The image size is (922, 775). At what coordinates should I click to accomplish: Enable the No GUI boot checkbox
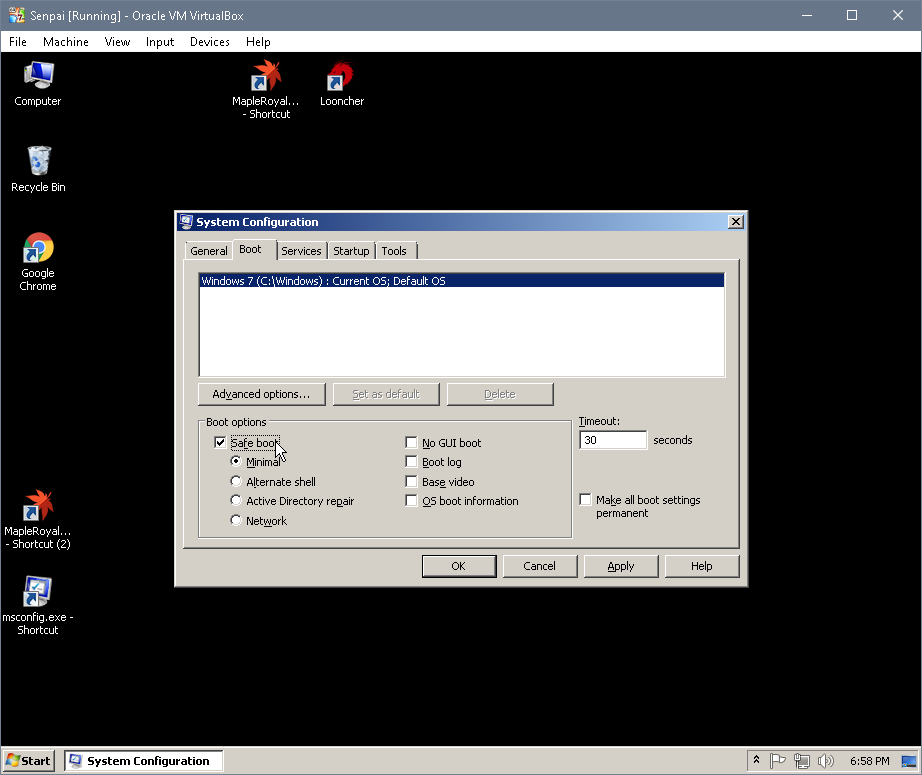(411, 442)
